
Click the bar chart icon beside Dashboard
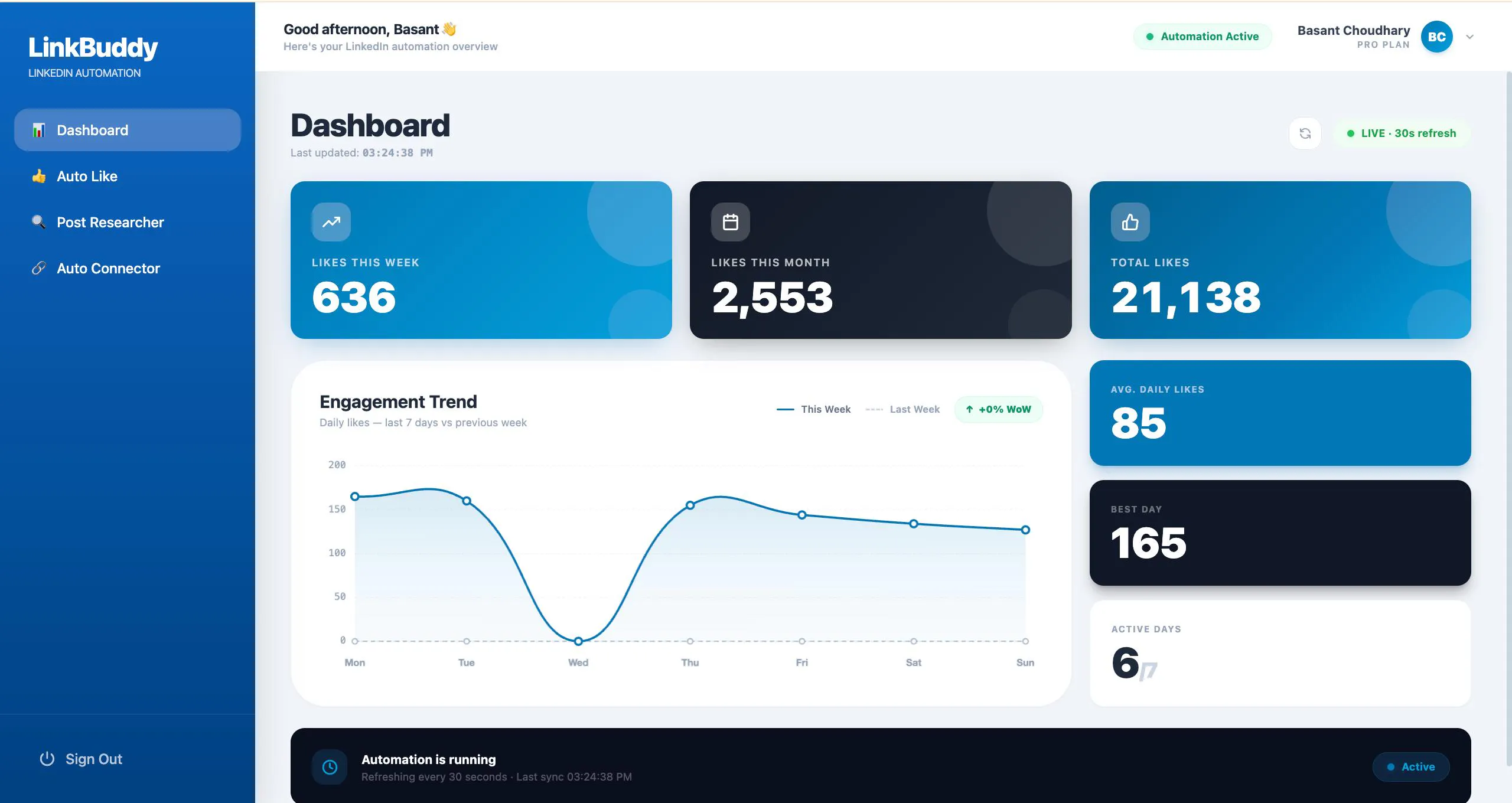(x=39, y=130)
